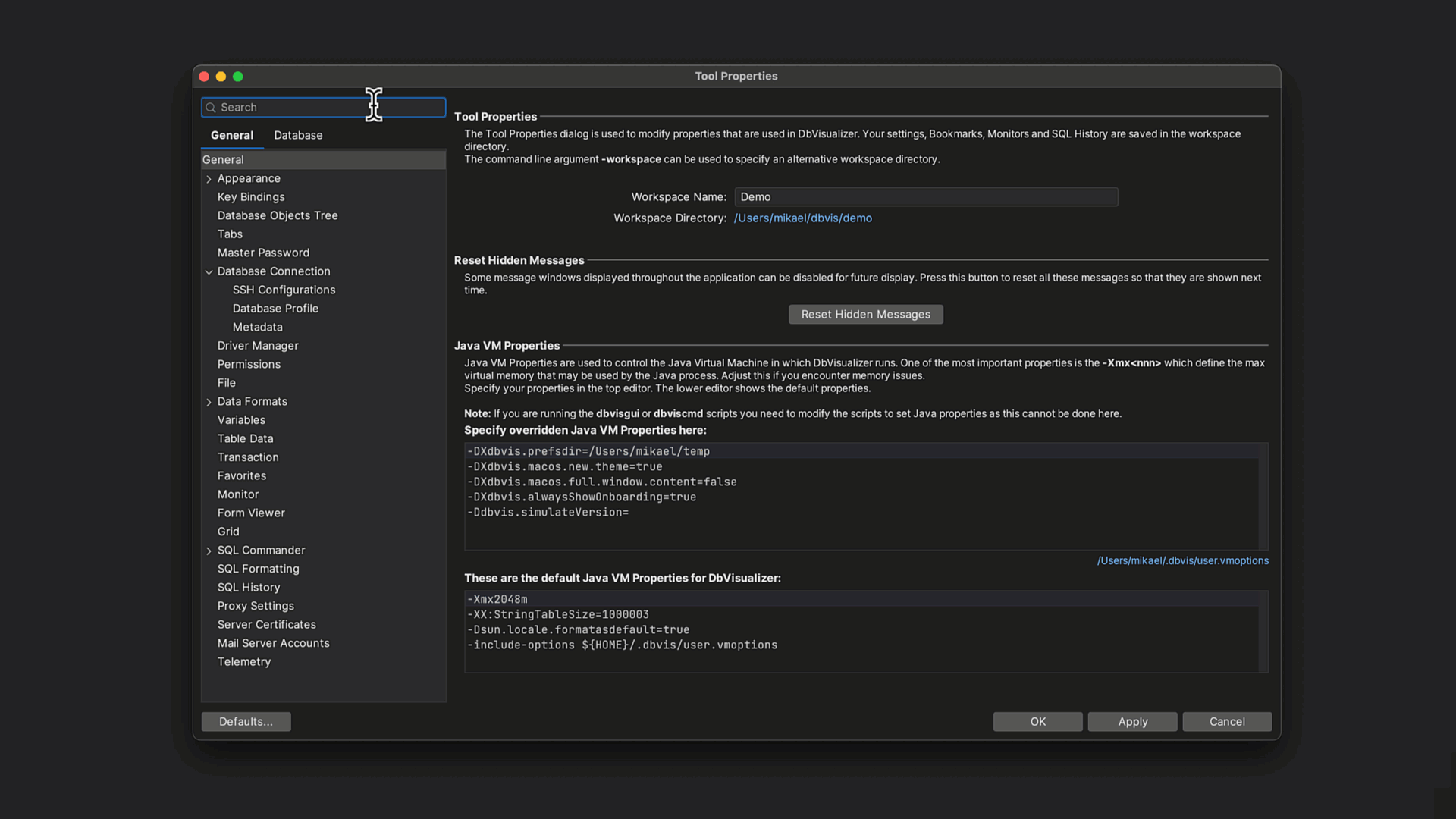This screenshot has width=1456, height=819.
Task: Expand the Data Formats chevron
Action: pyautogui.click(x=209, y=402)
